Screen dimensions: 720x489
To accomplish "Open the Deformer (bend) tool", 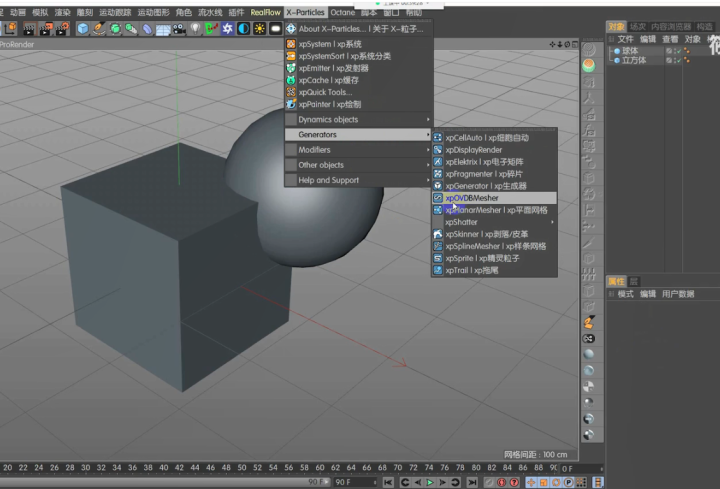I will [147, 29].
